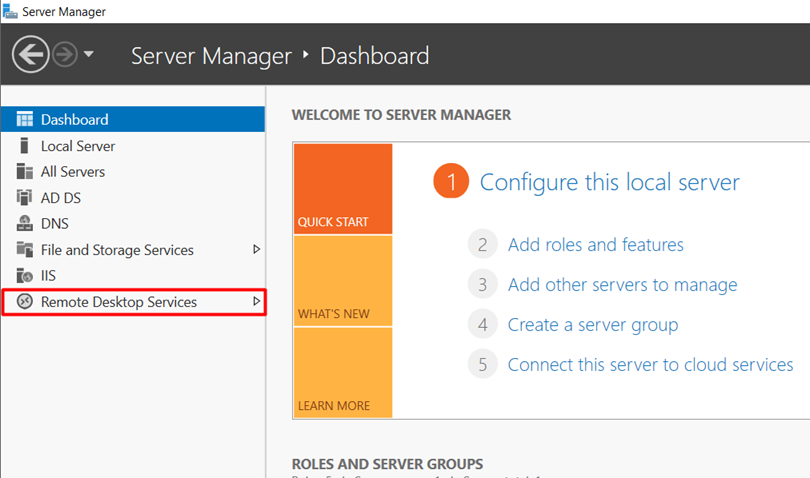Click Connect this server to cloud services
810x478 pixels.
click(650, 365)
